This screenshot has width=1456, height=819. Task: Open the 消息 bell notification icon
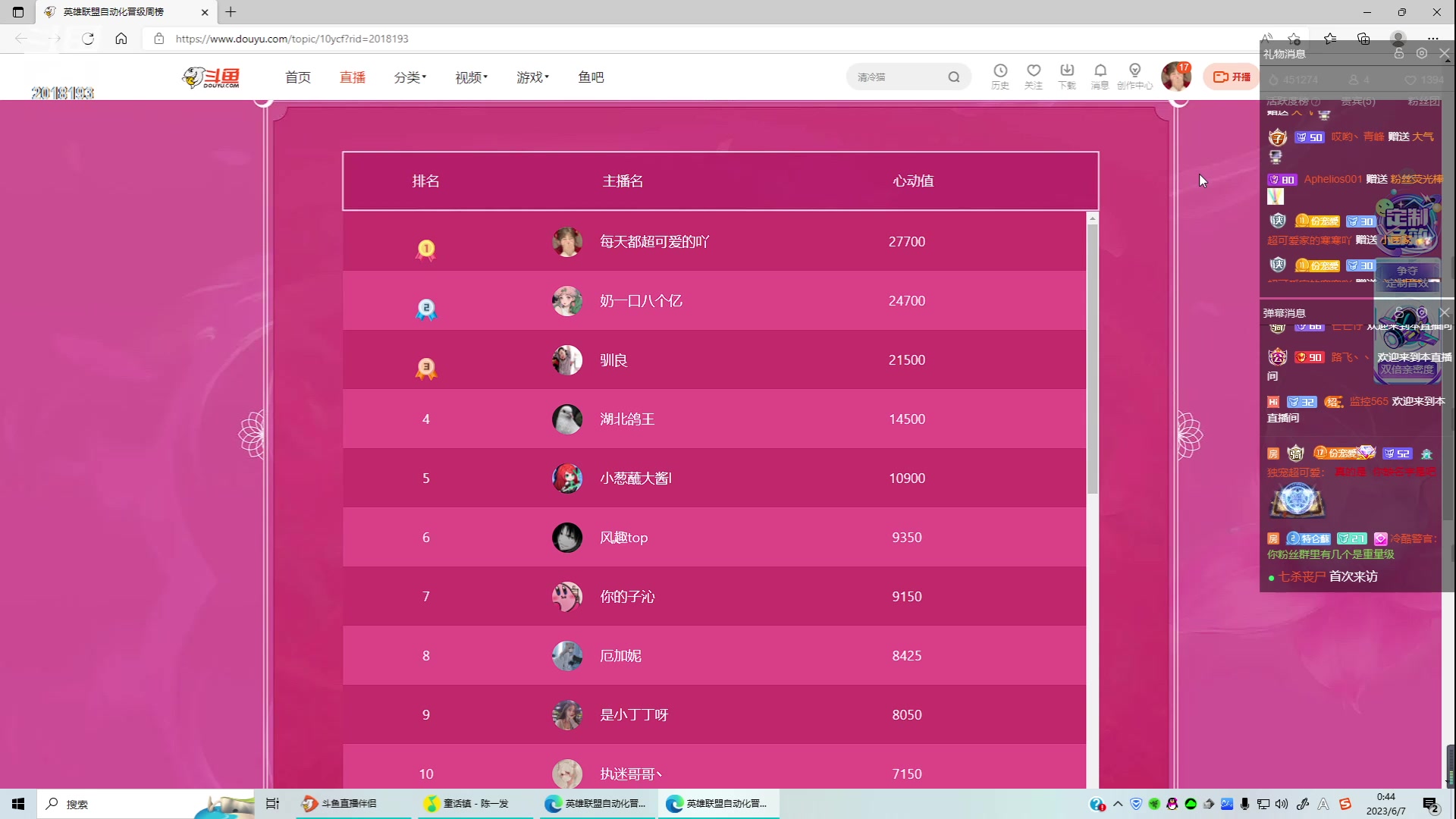tap(1100, 77)
